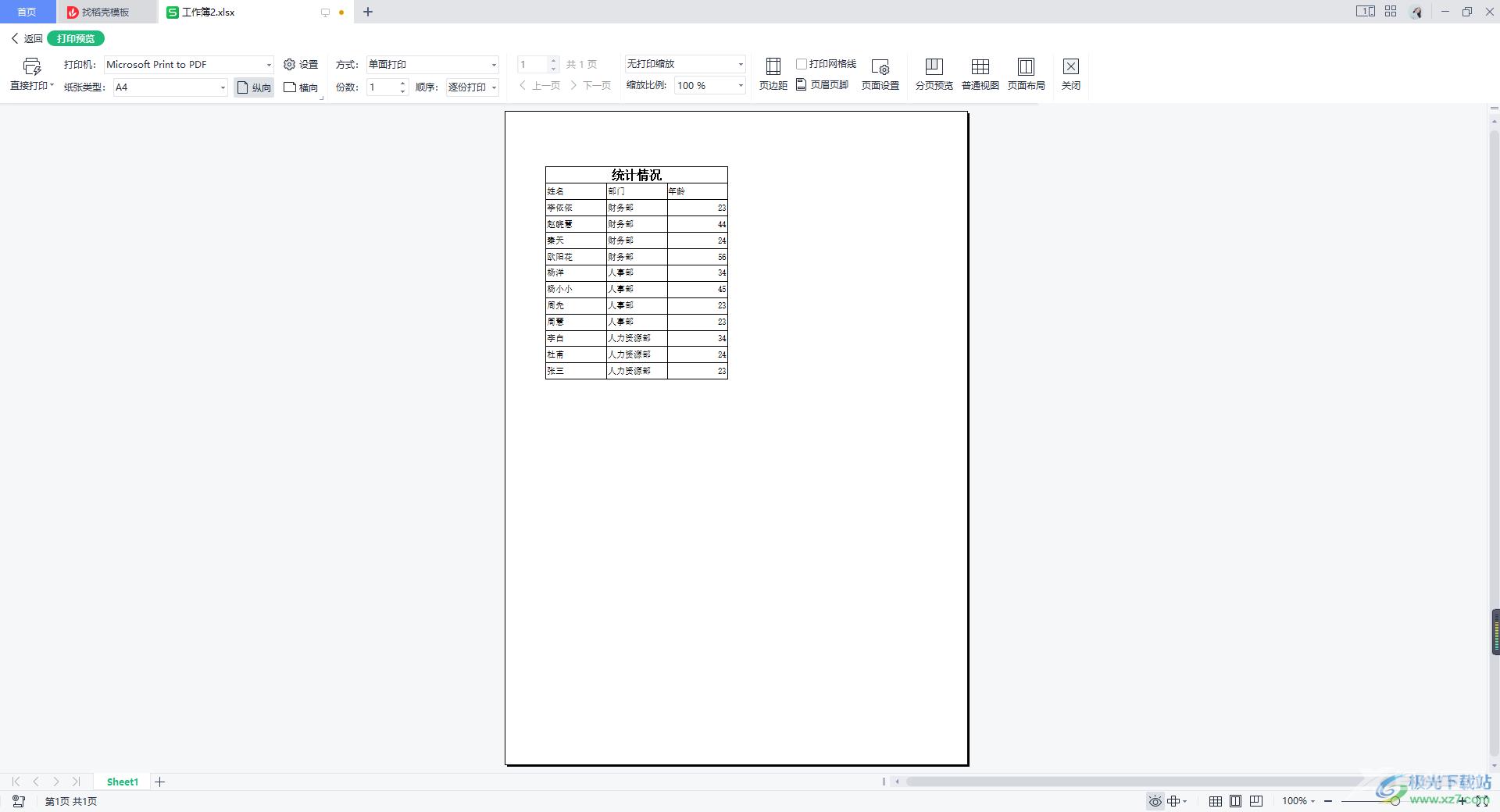Open the status bar zoom 100% dropdown
The image size is (1500, 812).
click(x=1298, y=801)
